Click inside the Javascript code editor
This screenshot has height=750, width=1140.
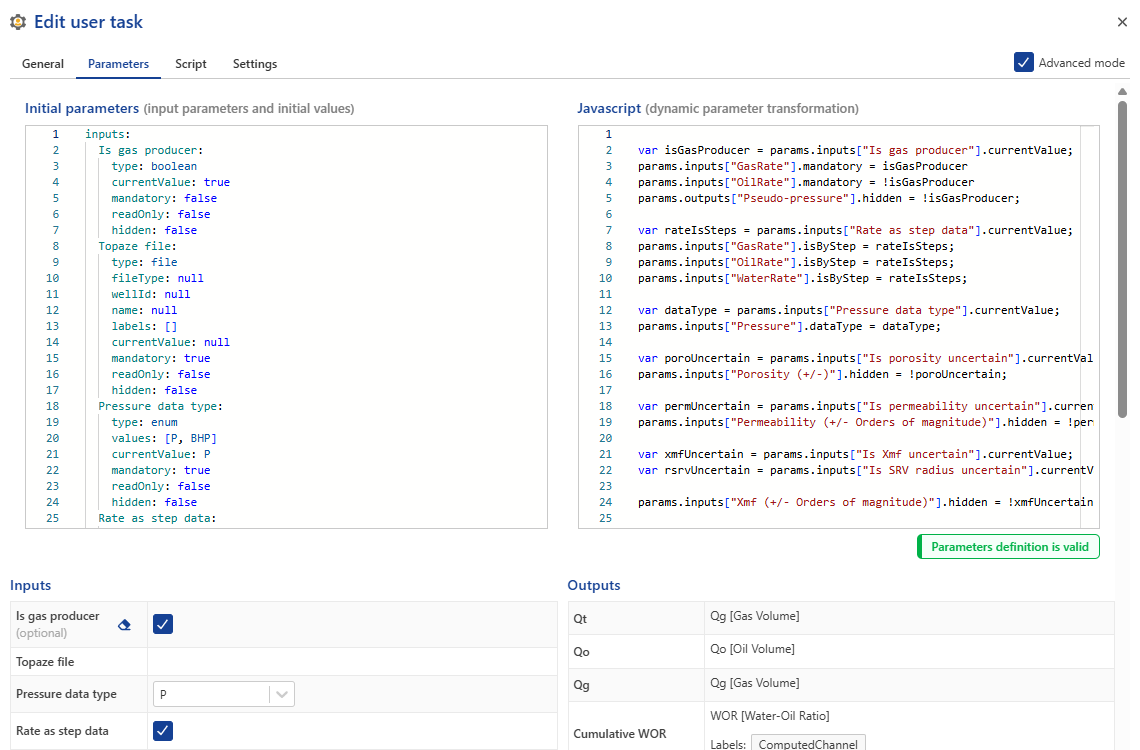click(838, 327)
